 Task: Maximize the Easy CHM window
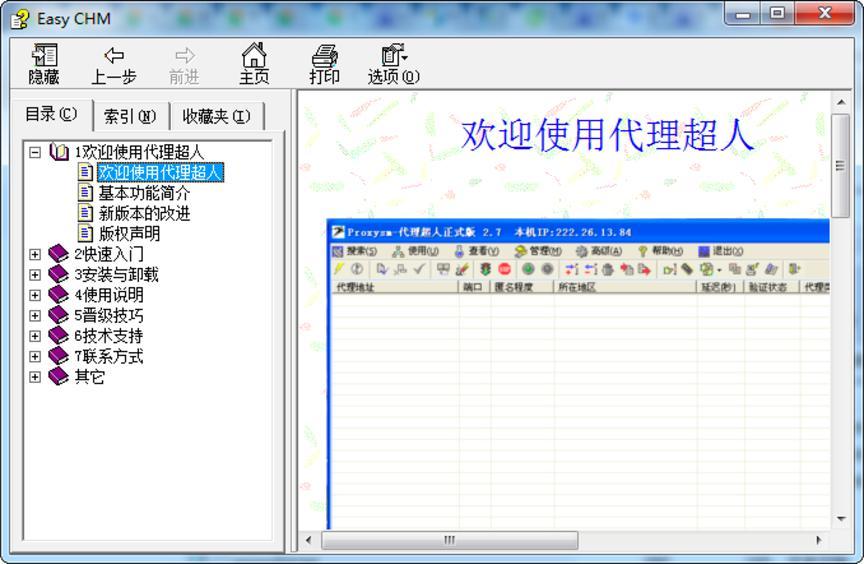point(777,13)
